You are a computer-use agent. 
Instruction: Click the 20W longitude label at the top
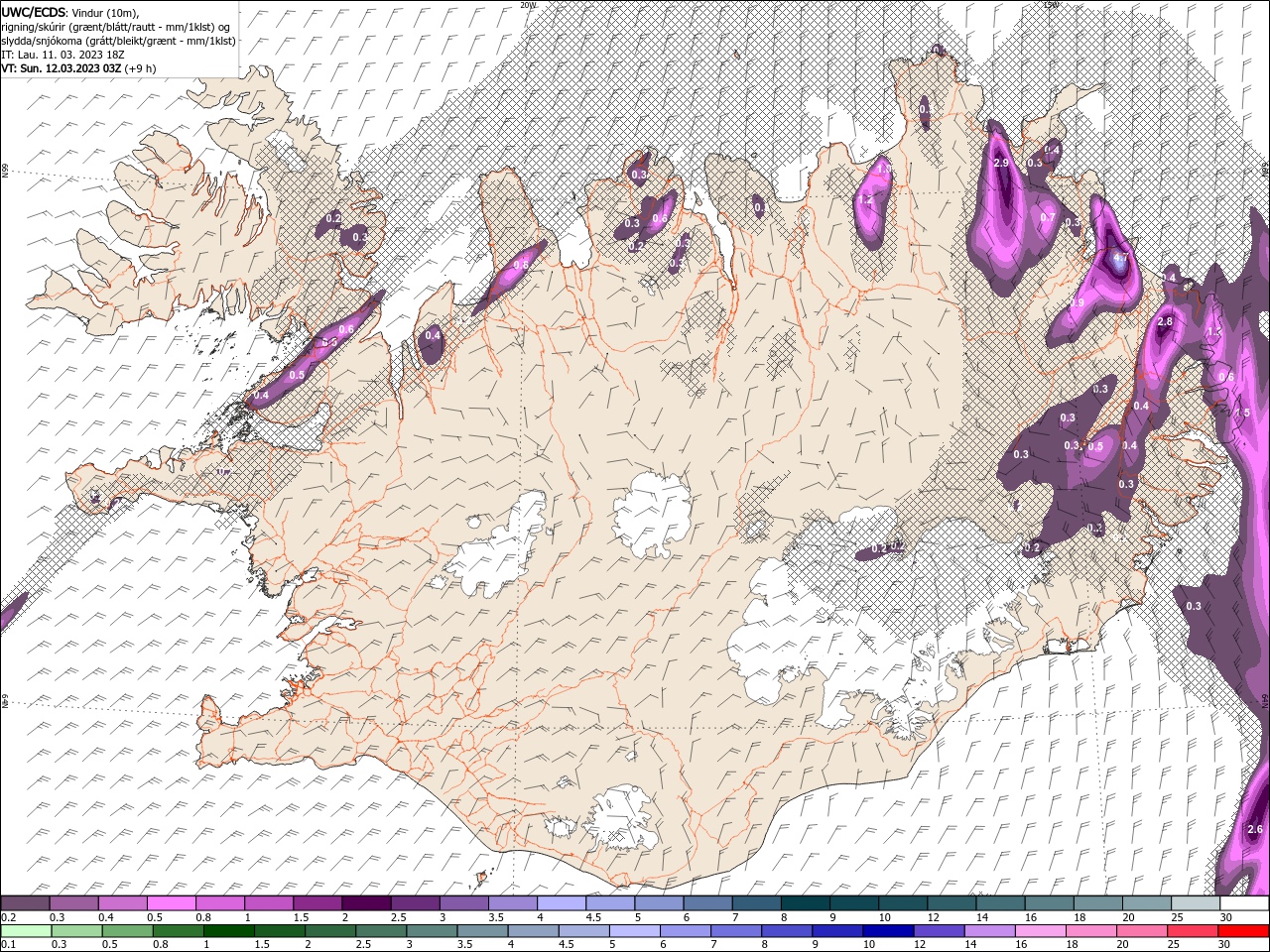[528, 4]
